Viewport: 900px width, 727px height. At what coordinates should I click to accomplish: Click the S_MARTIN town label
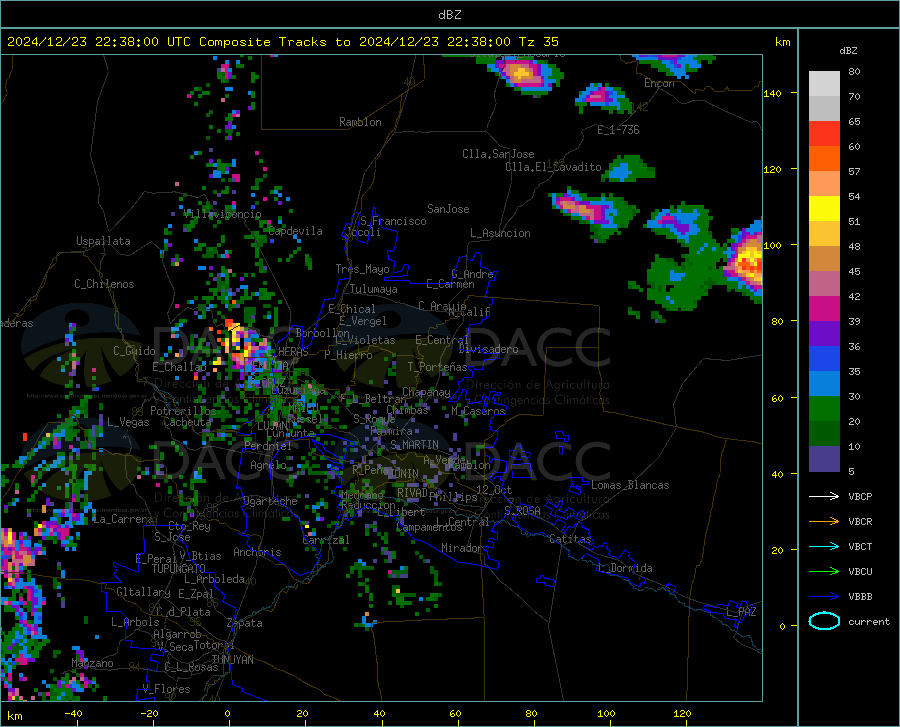pyautogui.click(x=414, y=445)
